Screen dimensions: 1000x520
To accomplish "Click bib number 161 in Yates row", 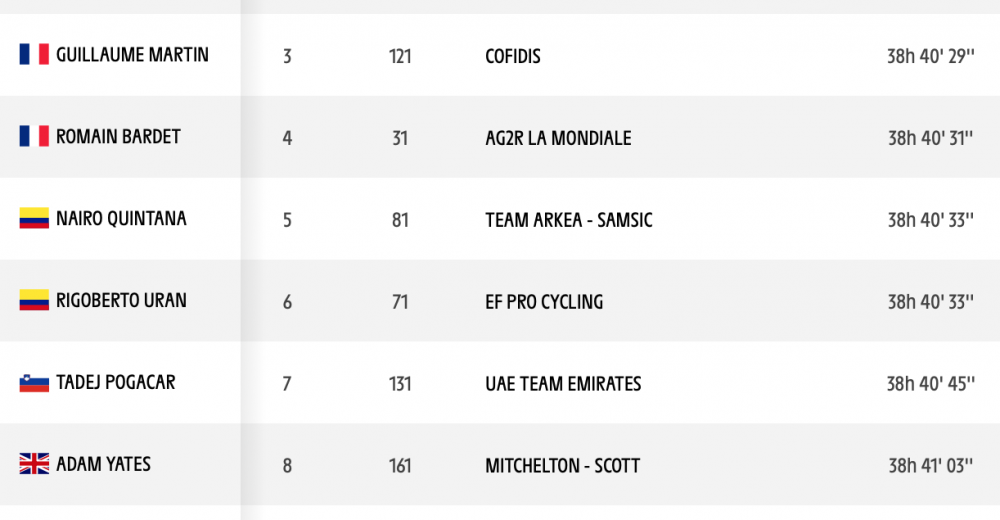I will pos(400,466).
